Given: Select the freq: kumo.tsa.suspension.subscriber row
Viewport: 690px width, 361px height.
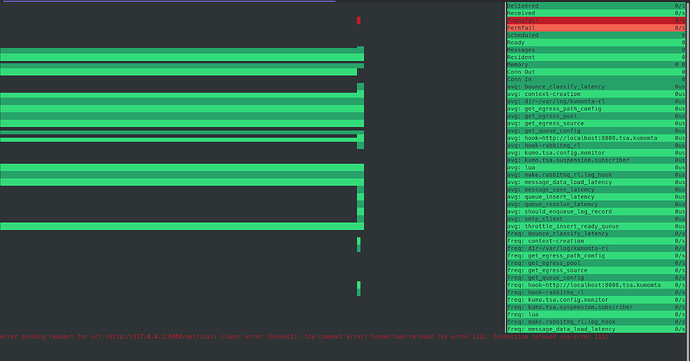Looking at the screenshot, I should click(x=596, y=307).
